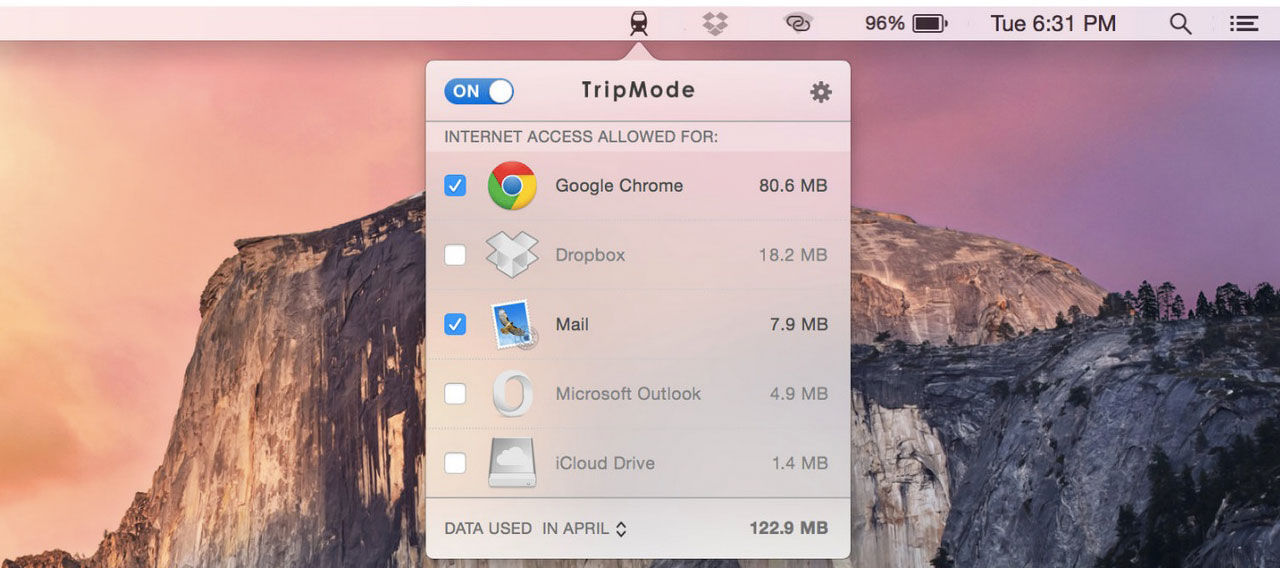Enable internet access for Dropbox
The height and width of the screenshot is (568, 1280).
(455, 255)
